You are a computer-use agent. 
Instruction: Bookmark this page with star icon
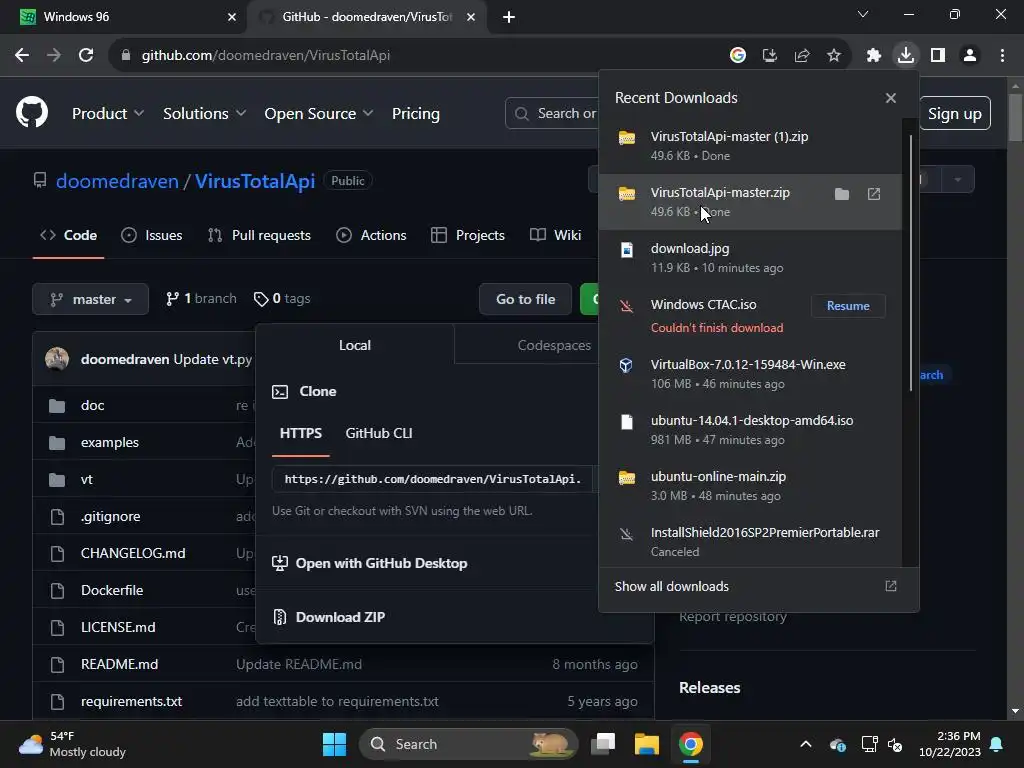pyautogui.click(x=834, y=56)
